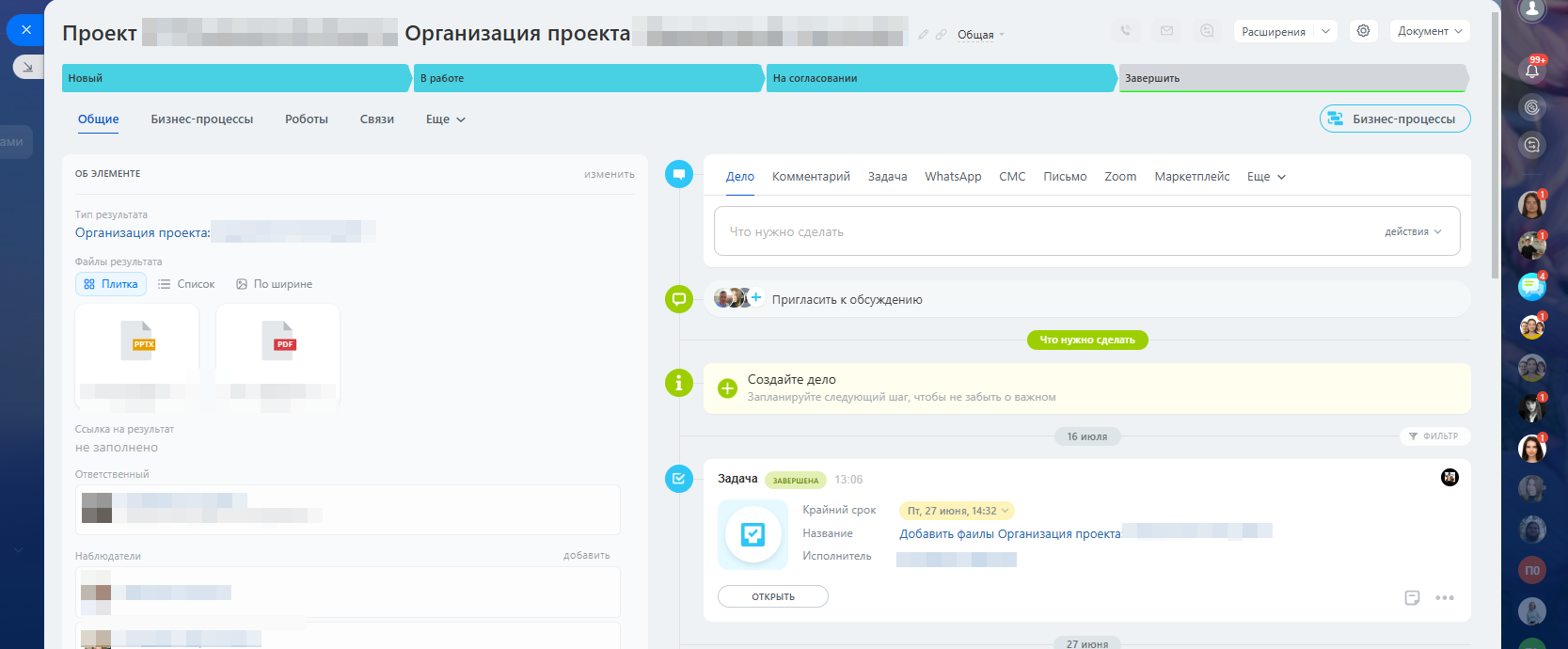Click the ОТКРЫТЬ button on the task
1568x649 pixels.
point(773,596)
